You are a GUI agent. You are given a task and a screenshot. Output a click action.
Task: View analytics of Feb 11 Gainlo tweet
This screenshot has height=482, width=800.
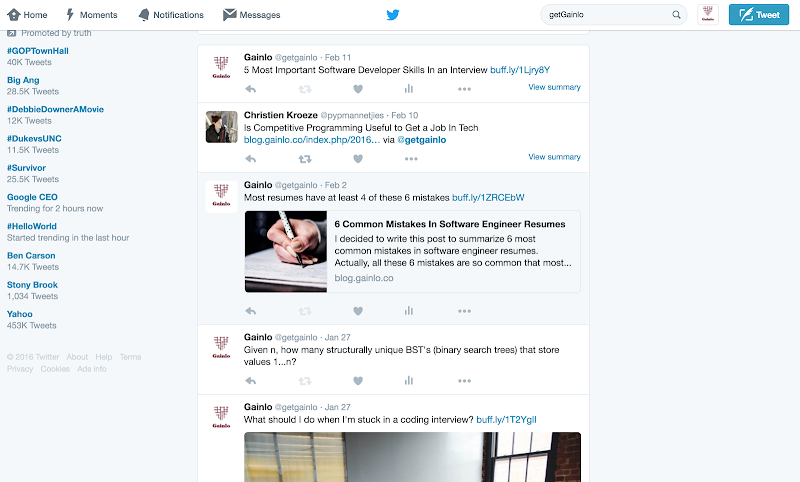409,89
